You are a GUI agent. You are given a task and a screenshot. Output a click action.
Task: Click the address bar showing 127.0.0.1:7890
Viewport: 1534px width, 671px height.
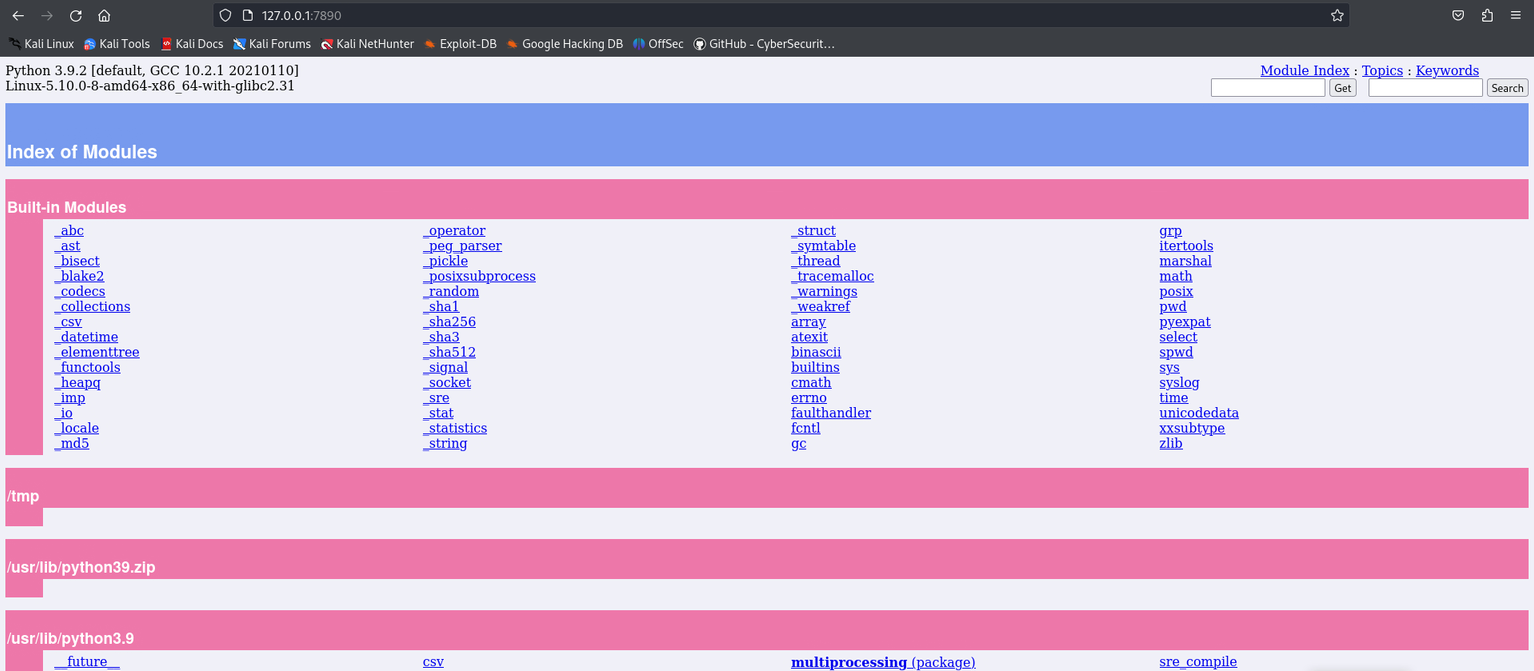click(x=700, y=16)
